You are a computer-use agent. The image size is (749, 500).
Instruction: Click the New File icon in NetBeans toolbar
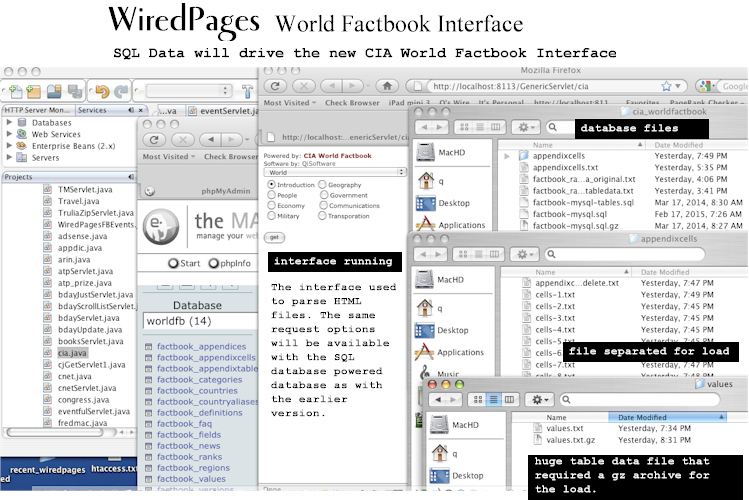coord(16,91)
